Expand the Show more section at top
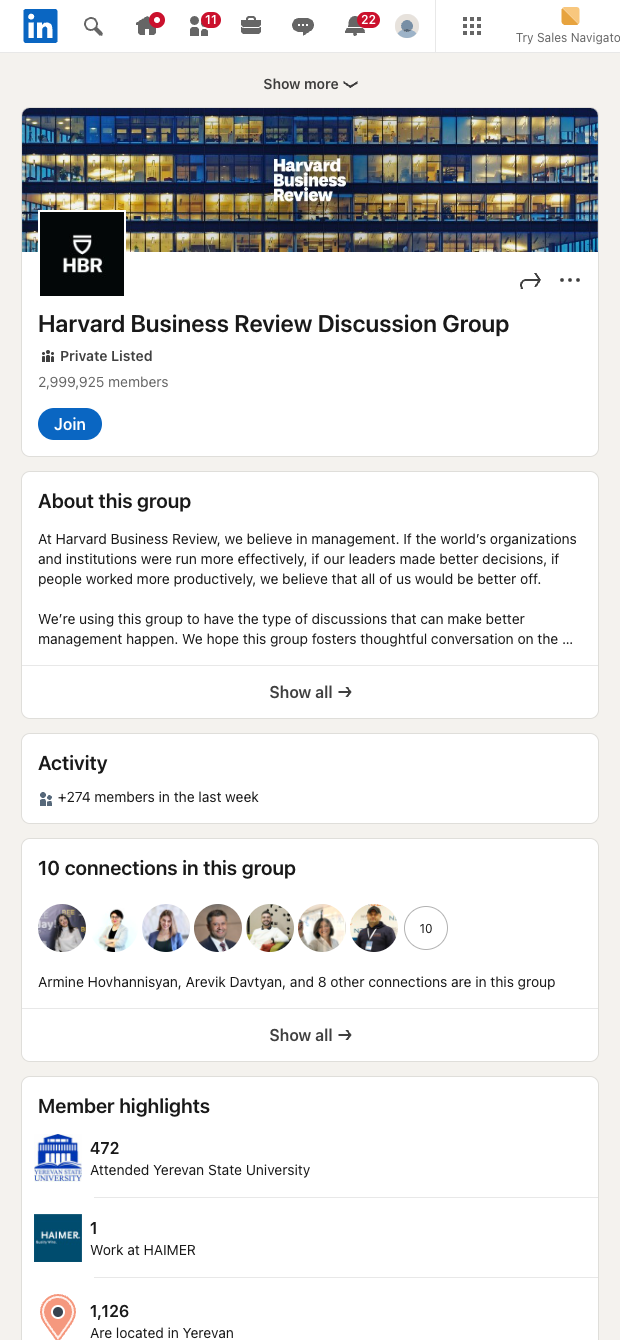This screenshot has width=620, height=1340. 310,84
